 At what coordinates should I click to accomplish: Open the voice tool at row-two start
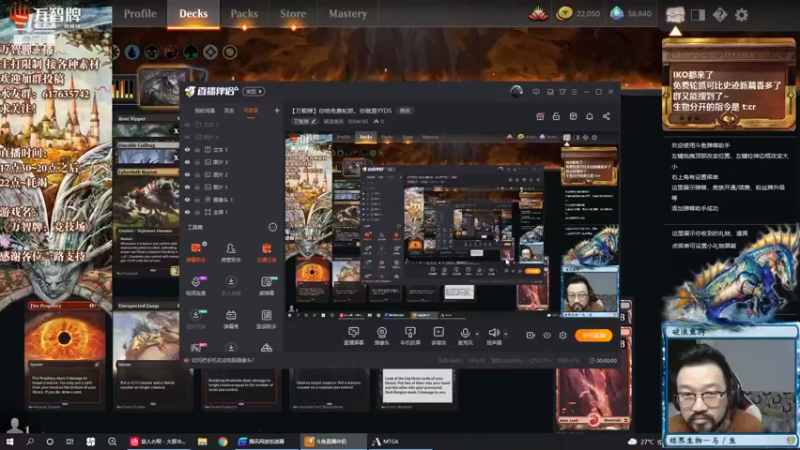196,286
